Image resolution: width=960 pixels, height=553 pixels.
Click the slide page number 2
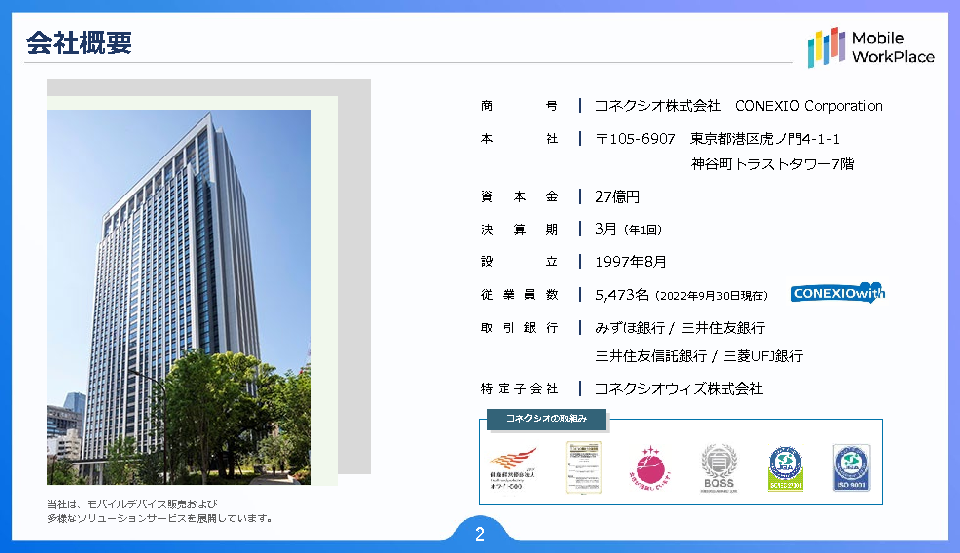(480, 535)
